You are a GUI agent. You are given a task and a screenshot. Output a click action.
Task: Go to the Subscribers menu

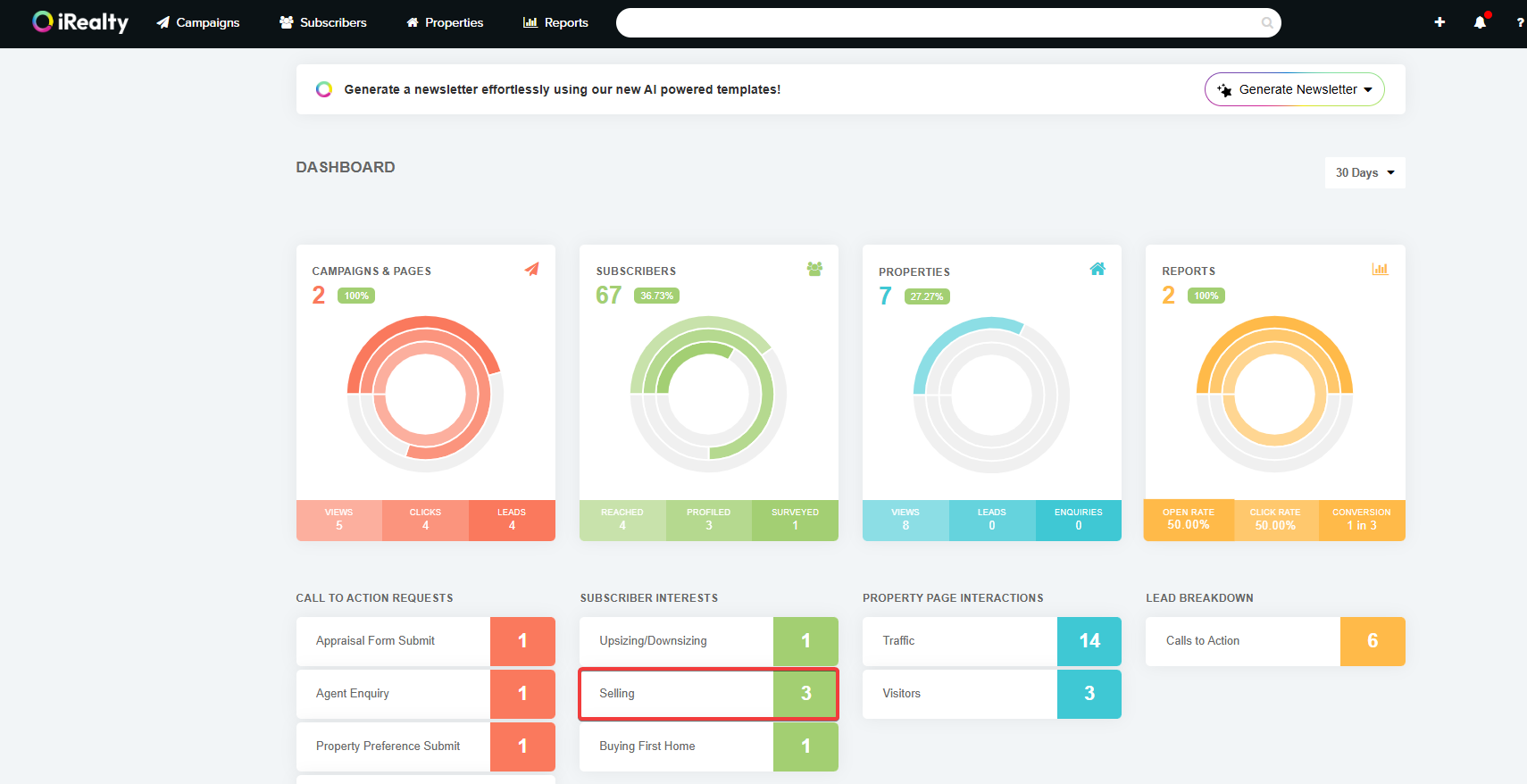pos(323,22)
